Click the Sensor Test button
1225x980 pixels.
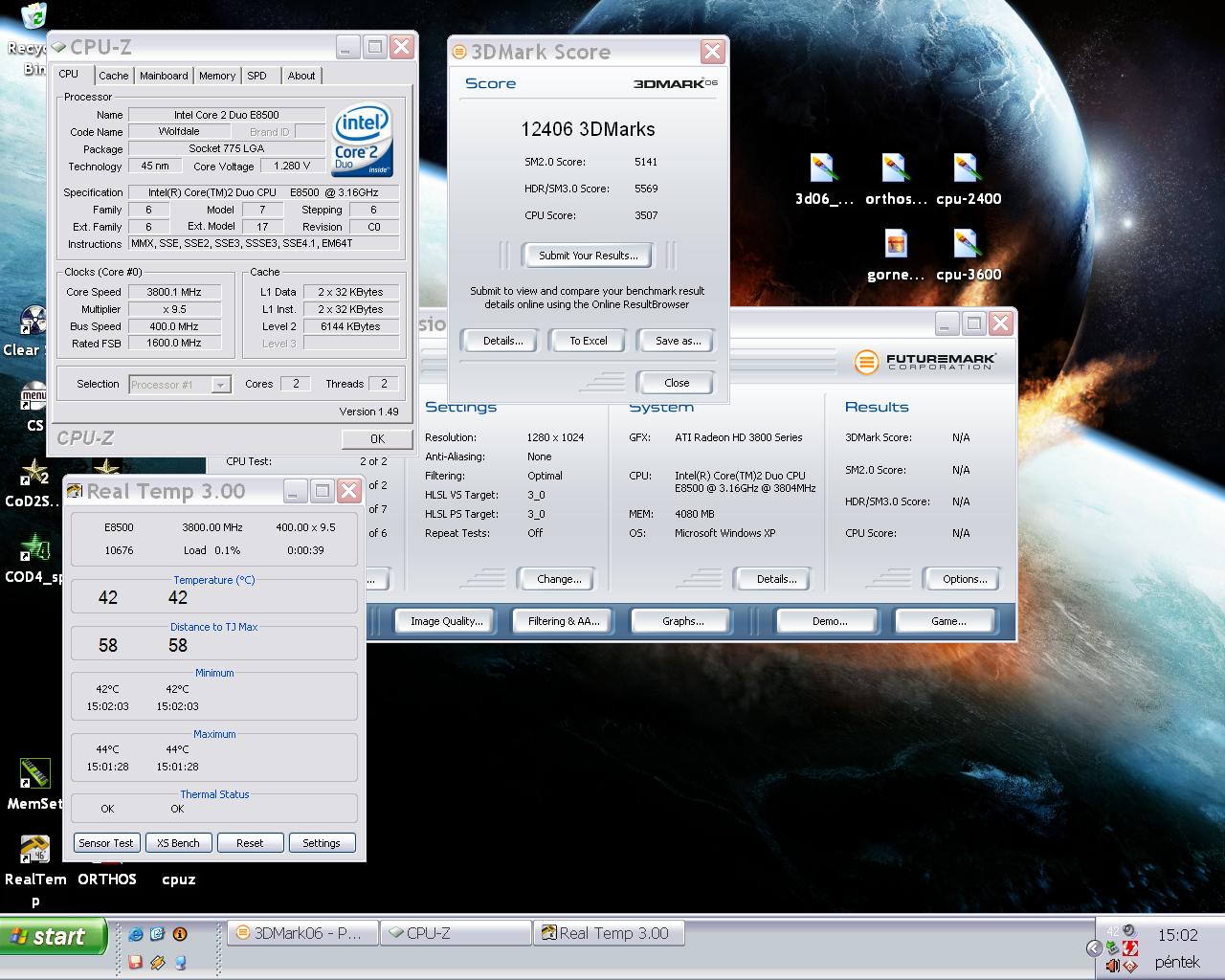[106, 843]
